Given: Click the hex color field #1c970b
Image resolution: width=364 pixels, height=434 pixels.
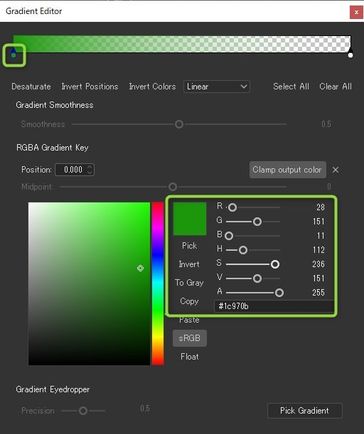Looking at the screenshot, I should pos(274,306).
